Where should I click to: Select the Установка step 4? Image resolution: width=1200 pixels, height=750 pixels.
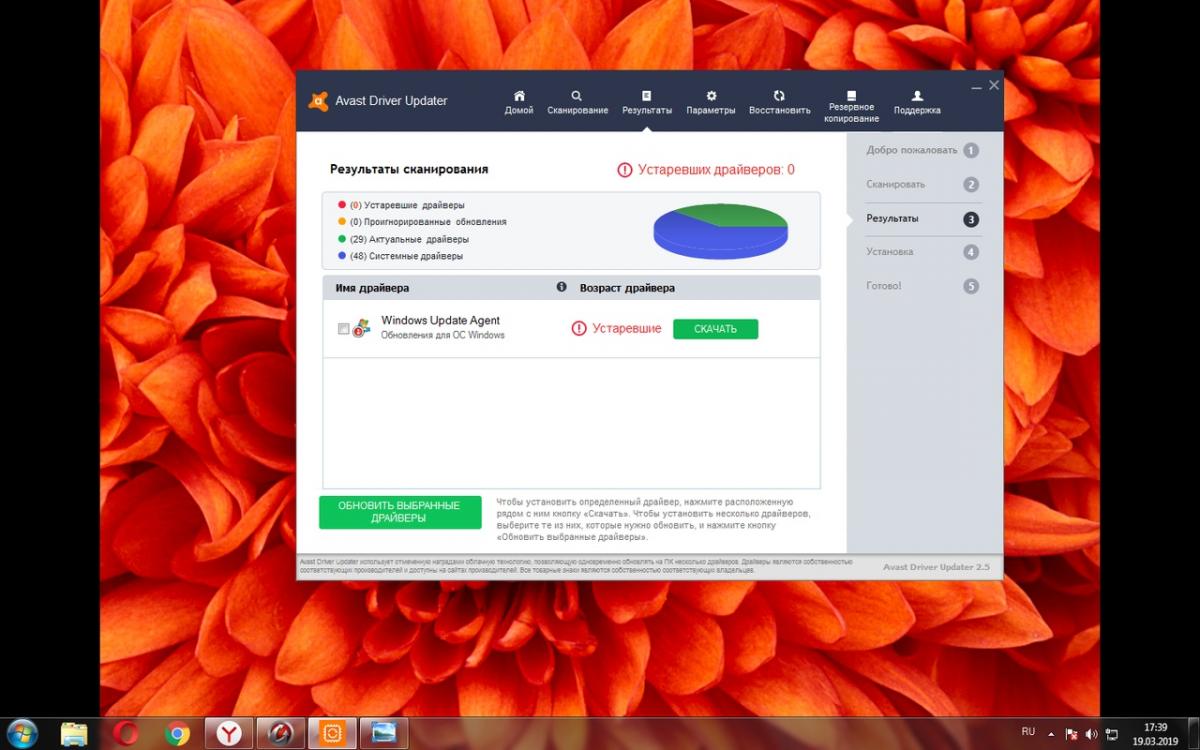(922, 252)
